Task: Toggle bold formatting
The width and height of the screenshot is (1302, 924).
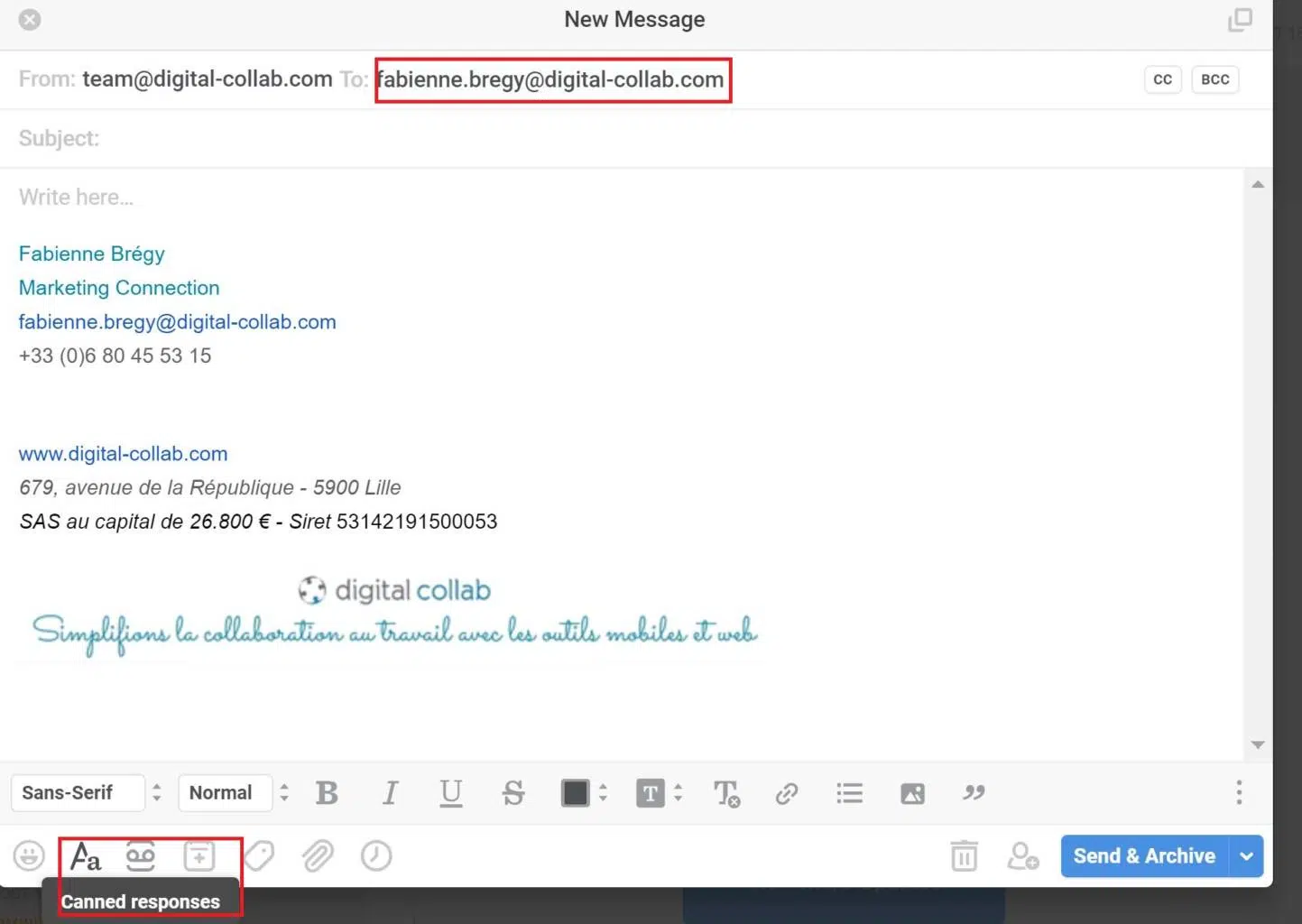Action: coord(327,793)
